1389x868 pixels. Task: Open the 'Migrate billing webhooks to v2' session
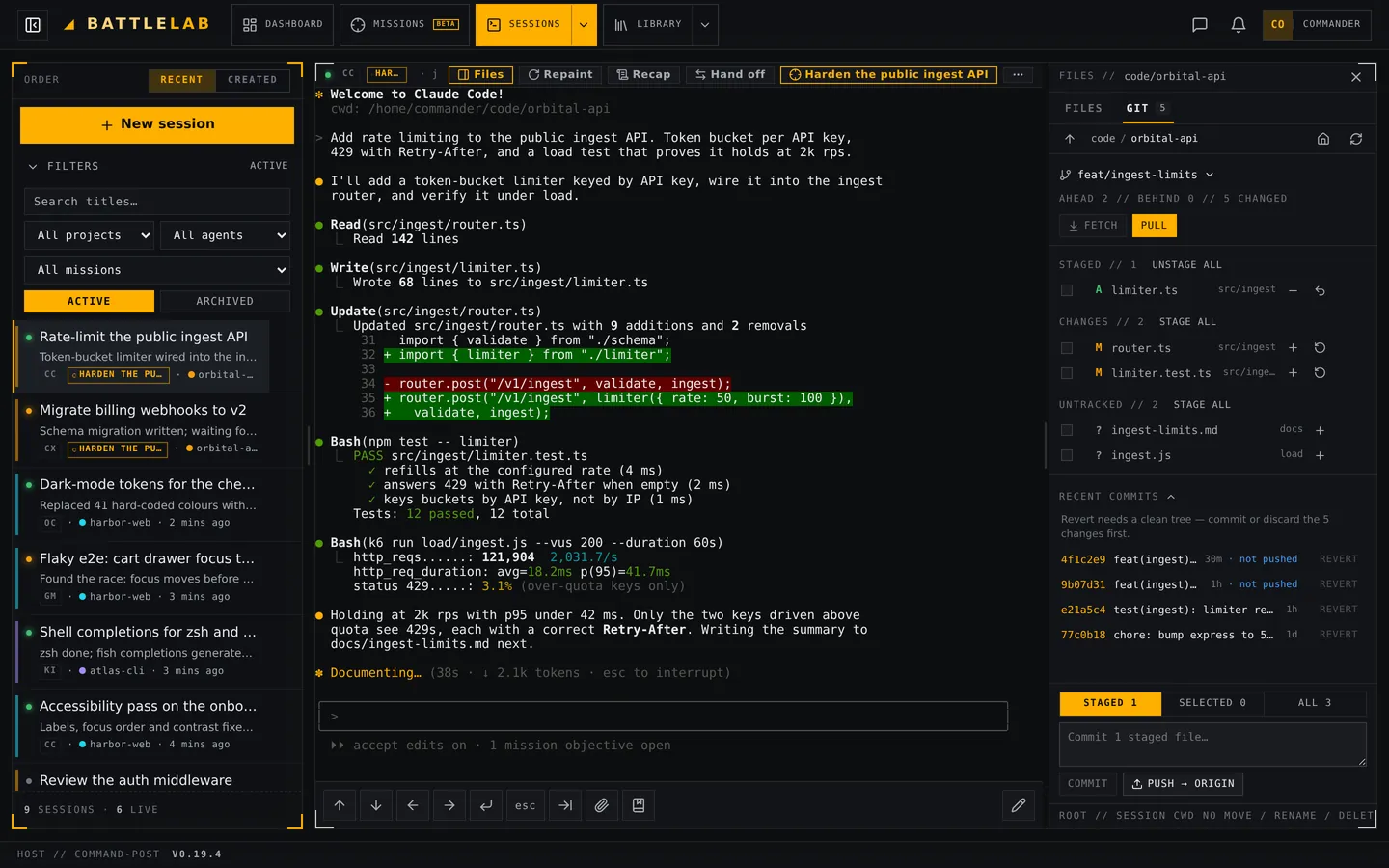(143, 429)
